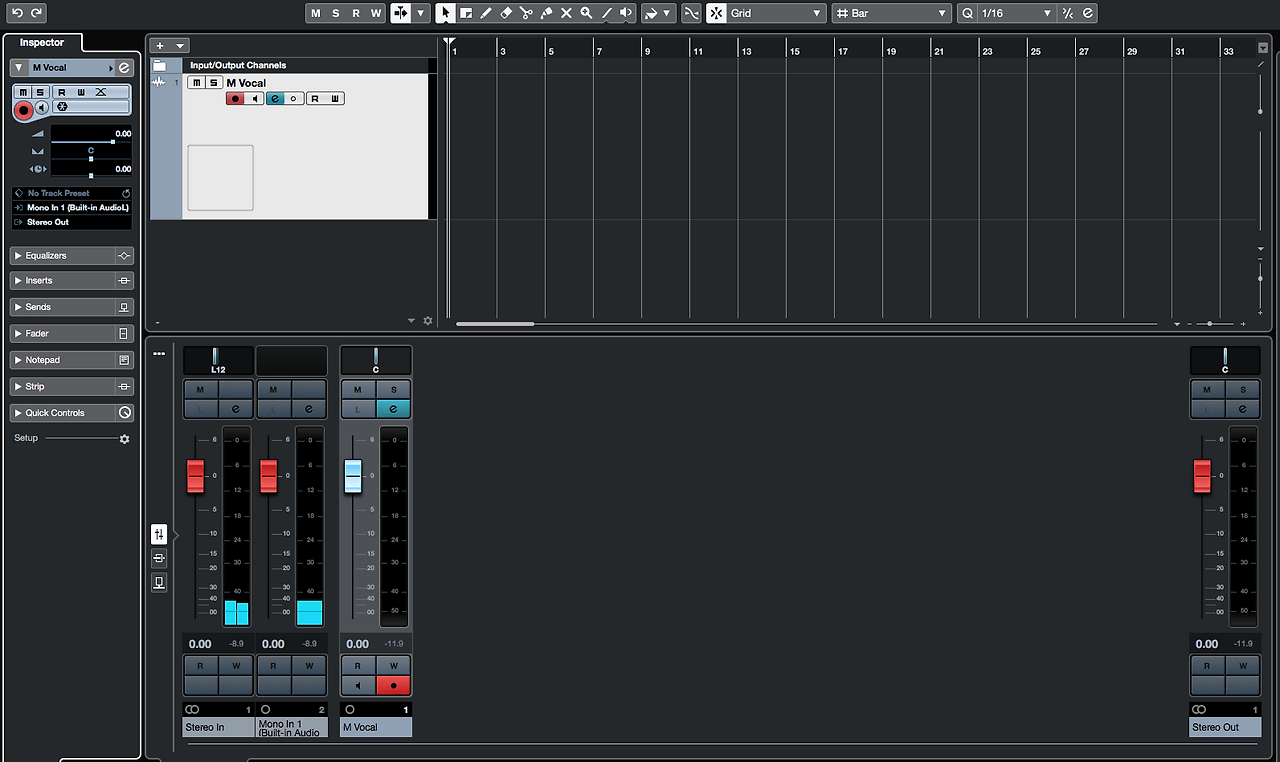Click the Freeze snowflake button in Inspector

coord(62,107)
